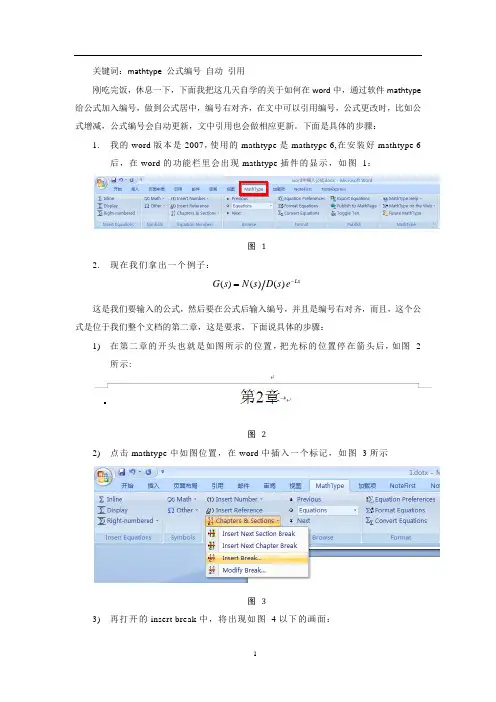Click the G(s)=N(s)/D(s) formula
Viewport: 496px width, 702px height.
pyautogui.click(x=256, y=284)
